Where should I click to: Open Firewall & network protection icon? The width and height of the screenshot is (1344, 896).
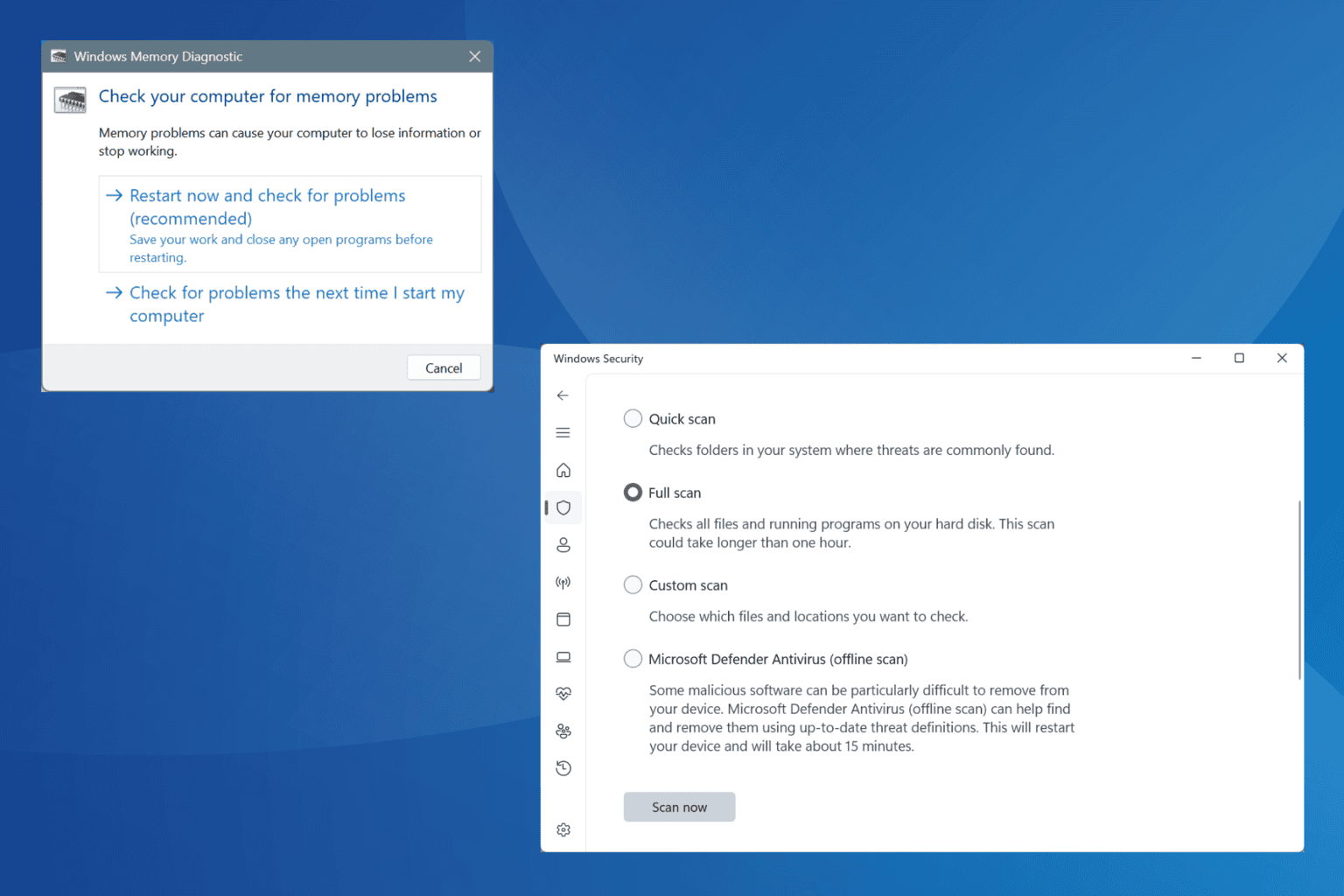coord(563,582)
